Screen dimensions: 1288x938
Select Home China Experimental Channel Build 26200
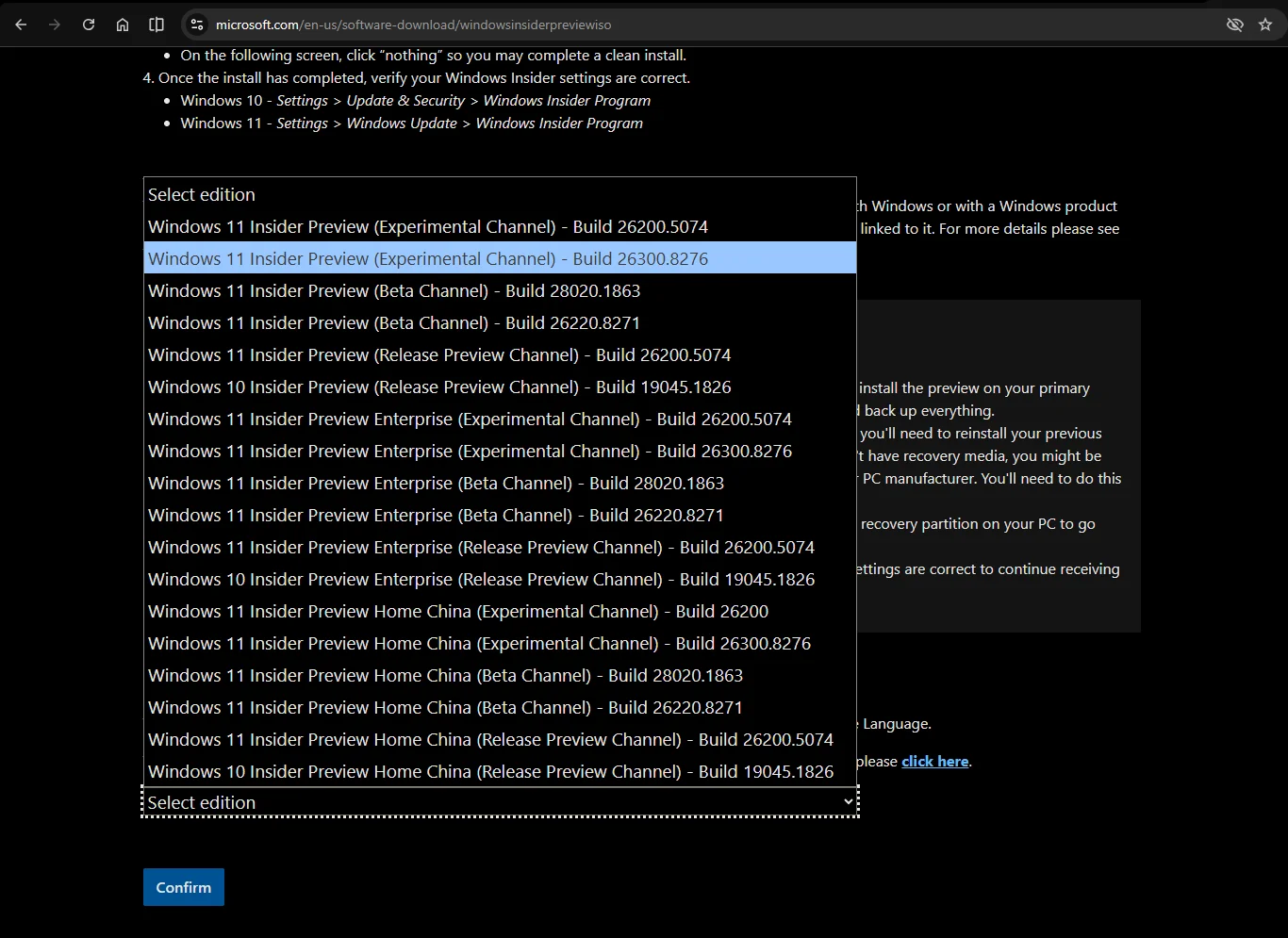500,611
